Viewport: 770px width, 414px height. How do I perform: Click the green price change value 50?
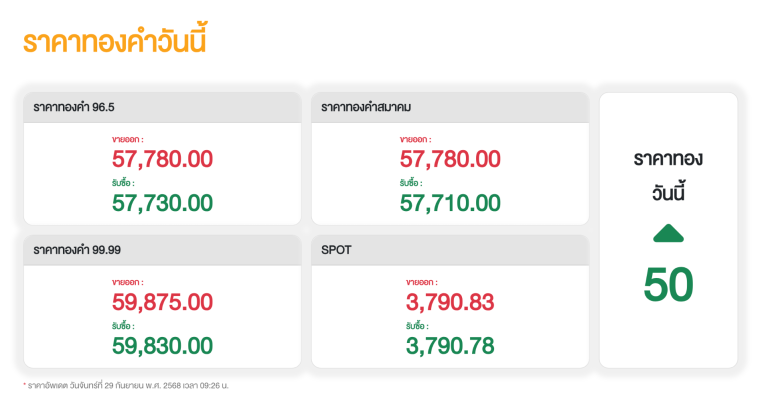pyautogui.click(x=668, y=284)
